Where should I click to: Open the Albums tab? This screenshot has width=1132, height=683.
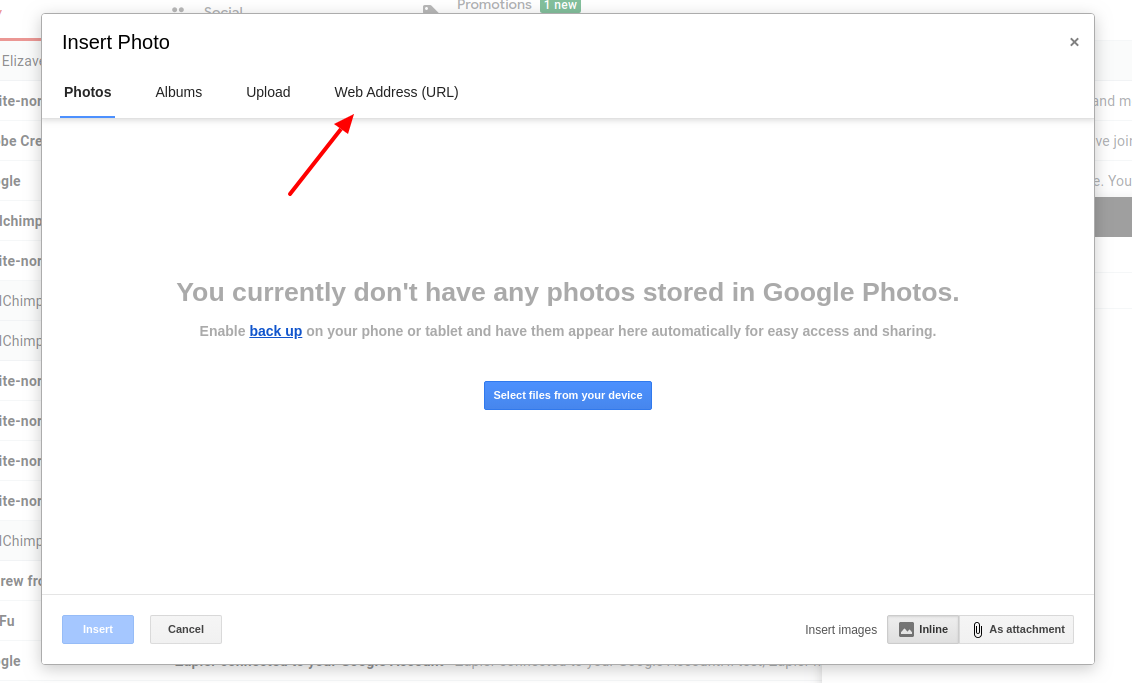point(178,92)
